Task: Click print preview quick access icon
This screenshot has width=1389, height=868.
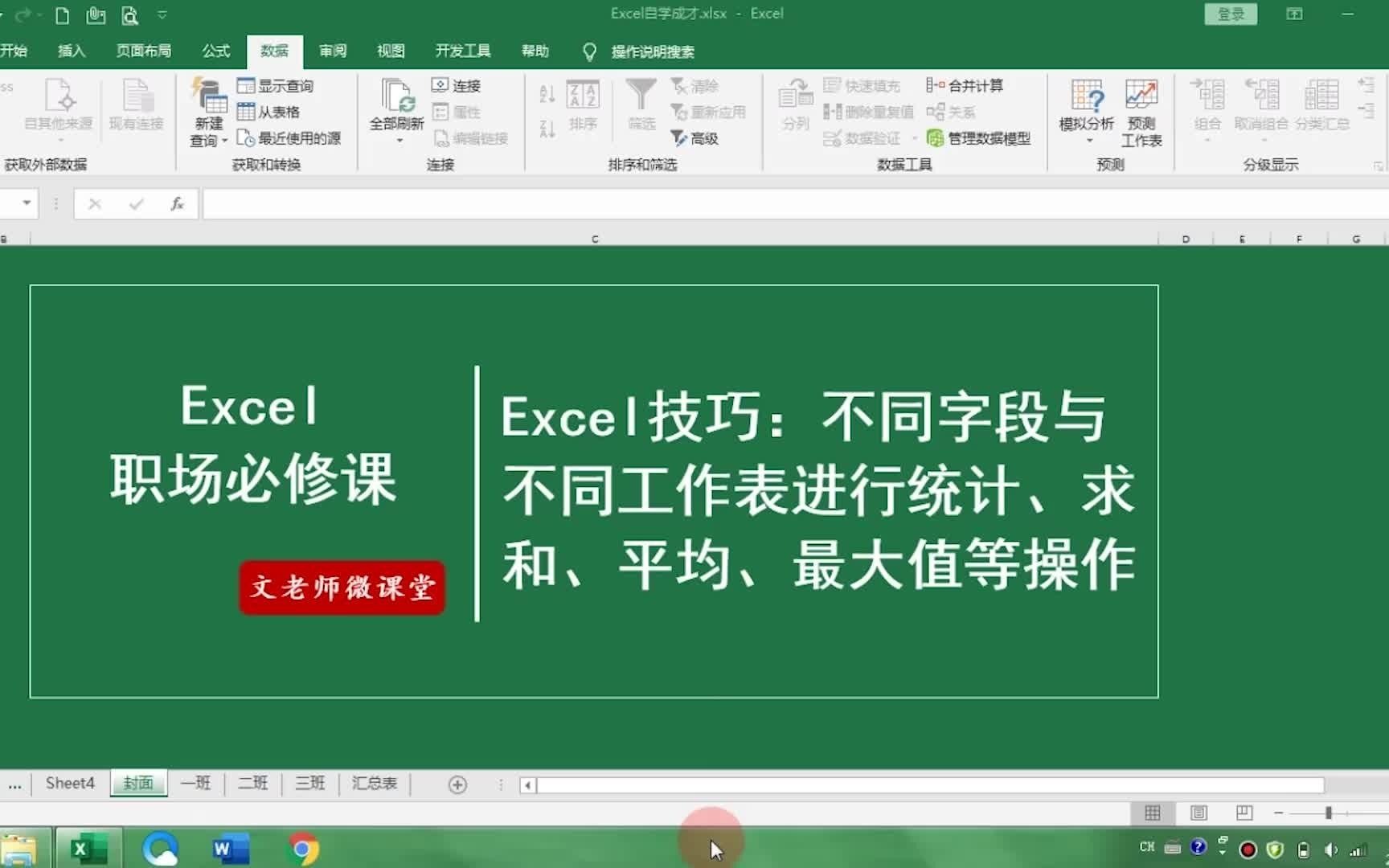Action: tap(129, 14)
